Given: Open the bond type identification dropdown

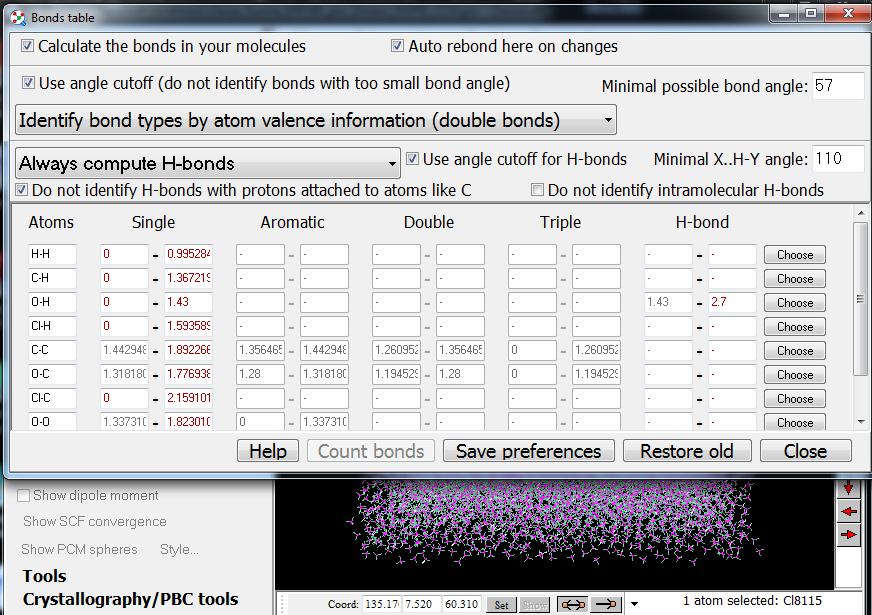Looking at the screenshot, I should tap(316, 121).
